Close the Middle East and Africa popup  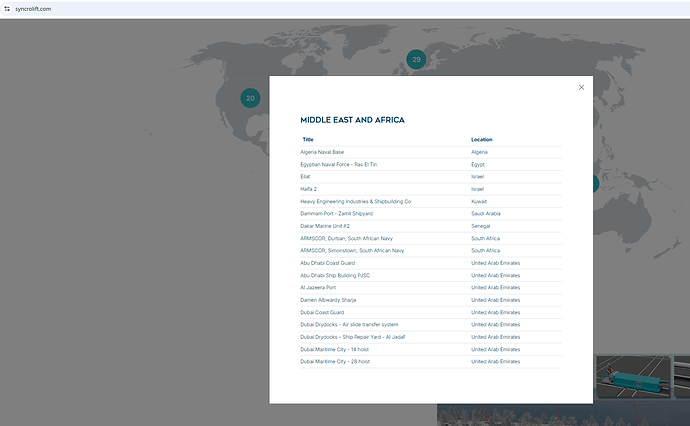coord(581,88)
